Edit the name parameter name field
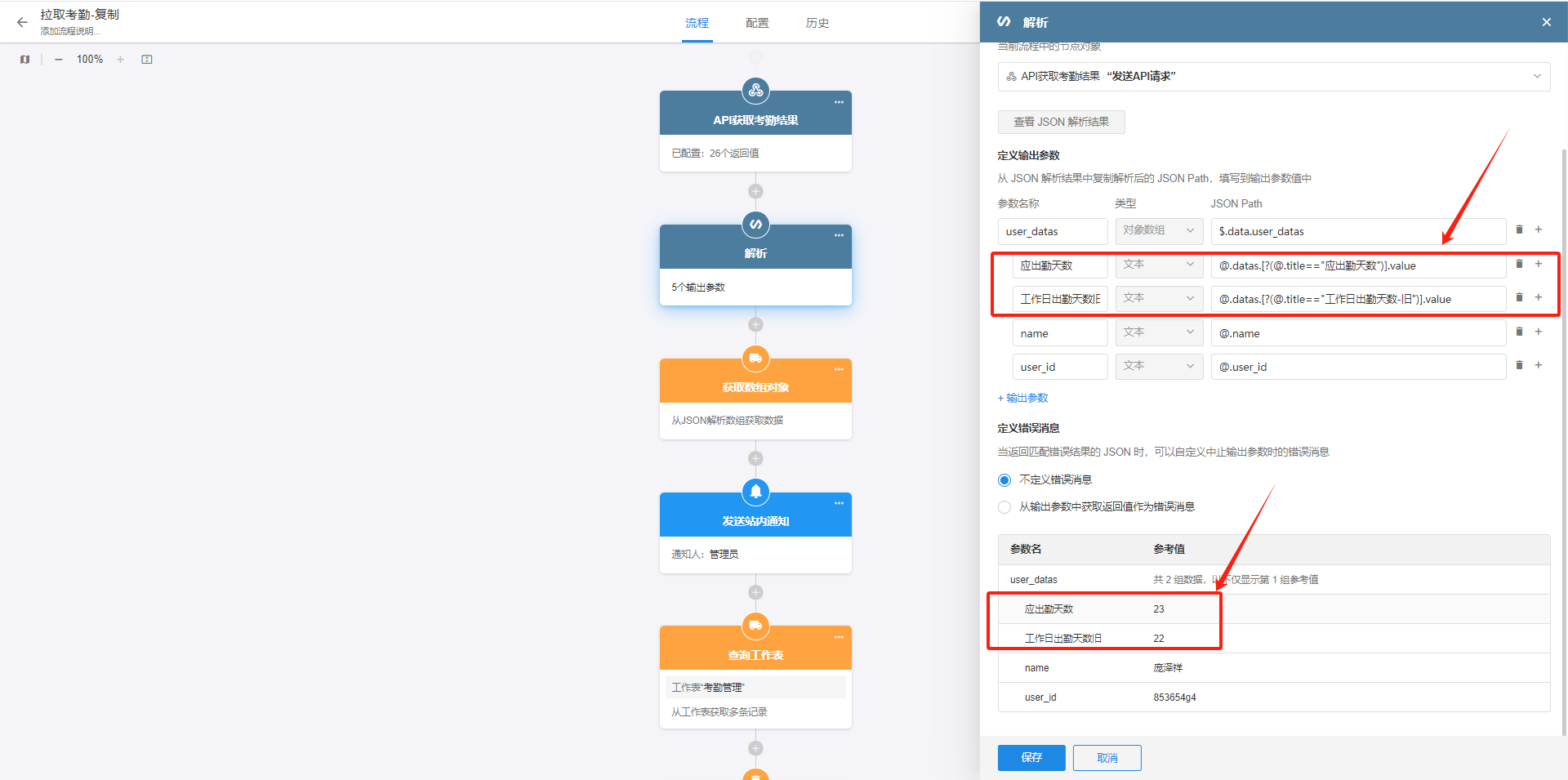This screenshot has width=1568, height=780. [x=1060, y=333]
